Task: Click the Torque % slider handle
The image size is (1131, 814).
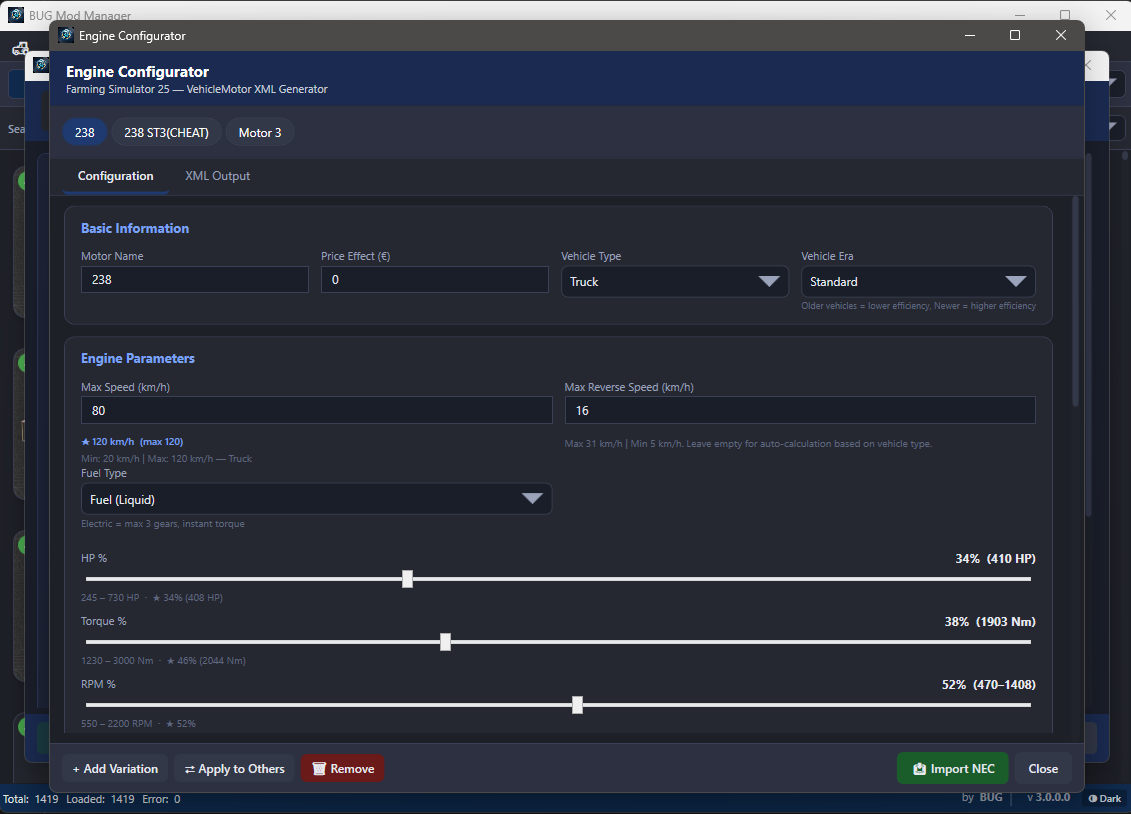Action: [445, 642]
